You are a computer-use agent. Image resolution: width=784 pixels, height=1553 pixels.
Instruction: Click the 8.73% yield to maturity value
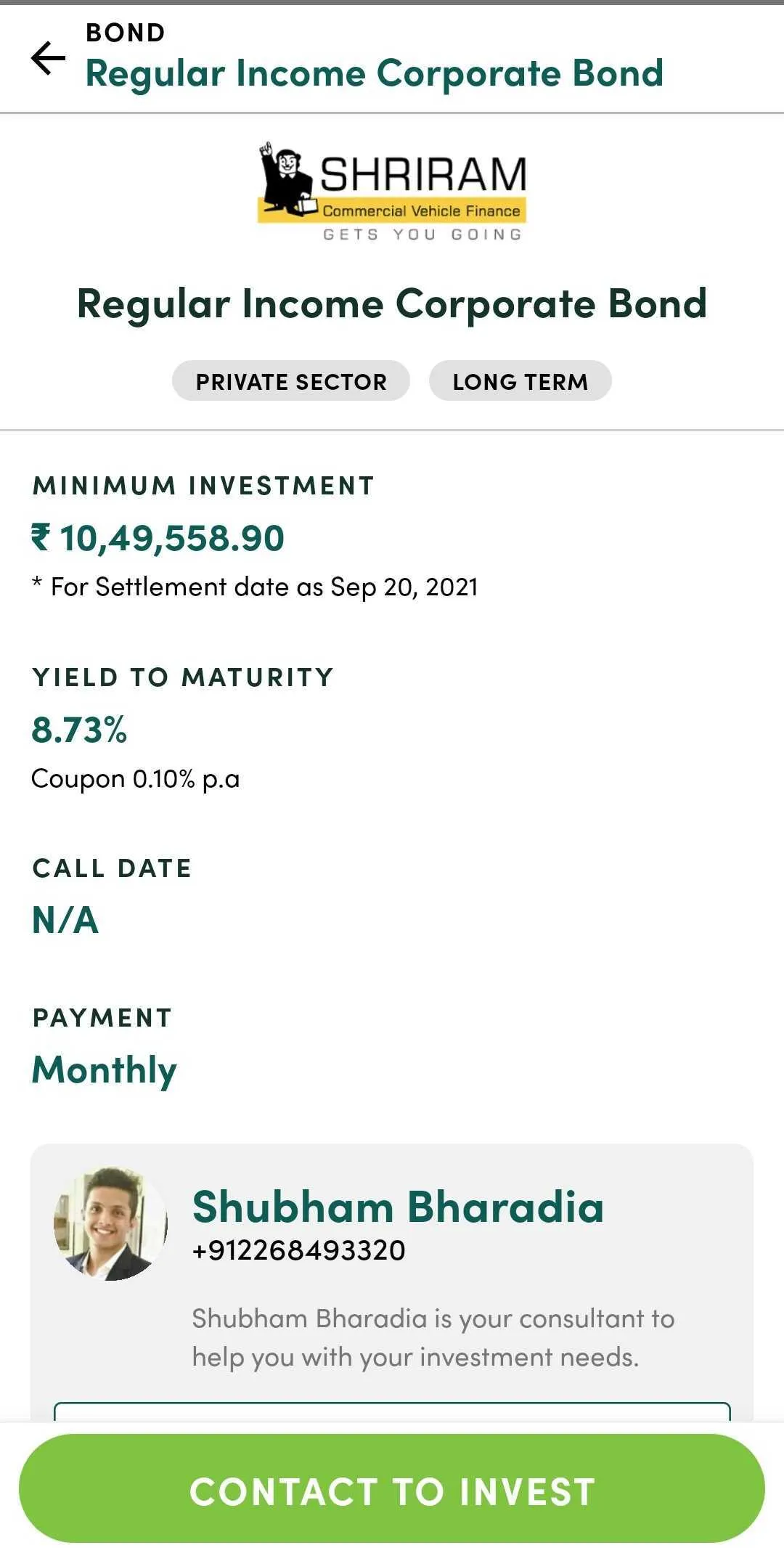pos(79,730)
